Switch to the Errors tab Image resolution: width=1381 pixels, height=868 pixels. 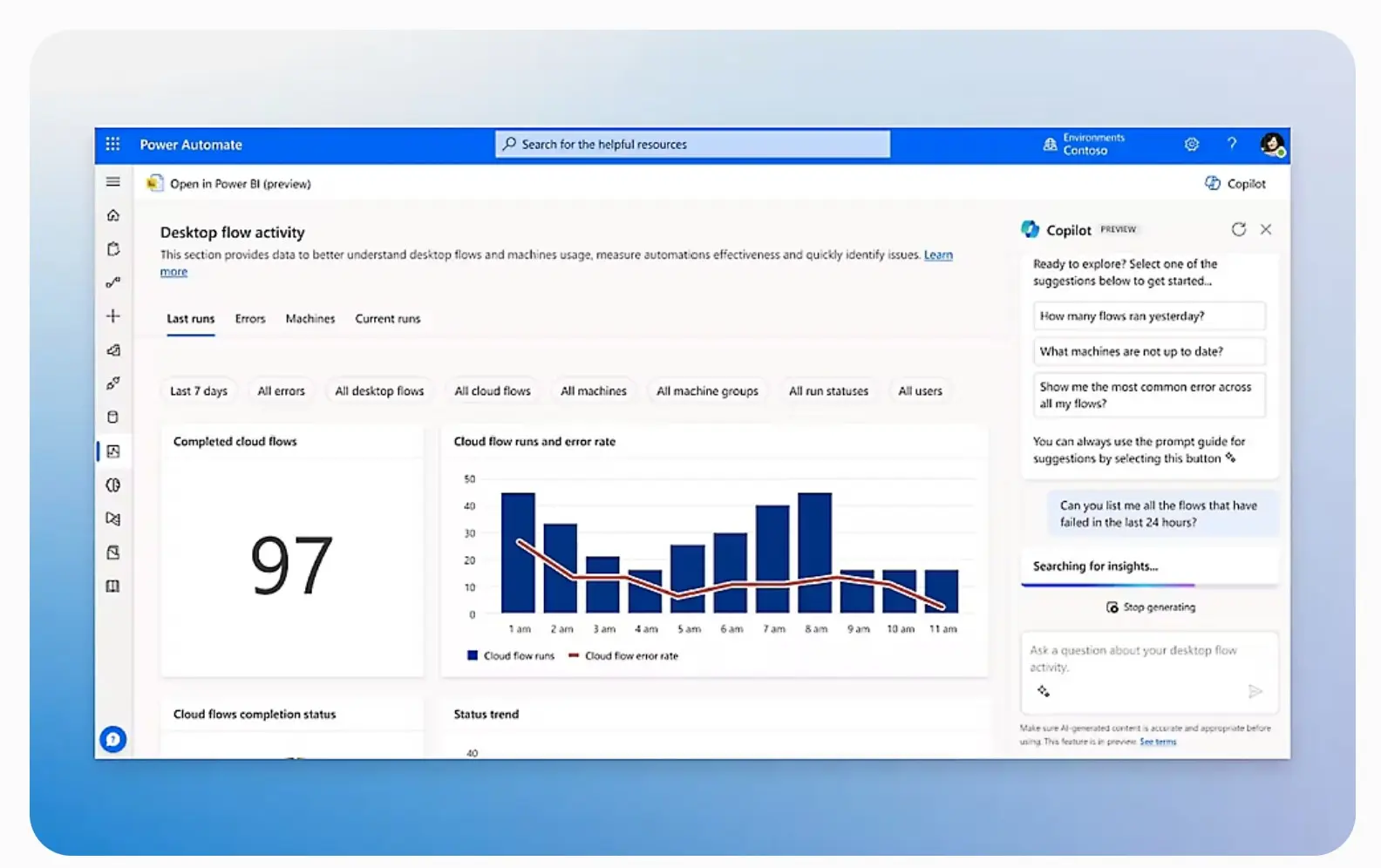tap(250, 319)
